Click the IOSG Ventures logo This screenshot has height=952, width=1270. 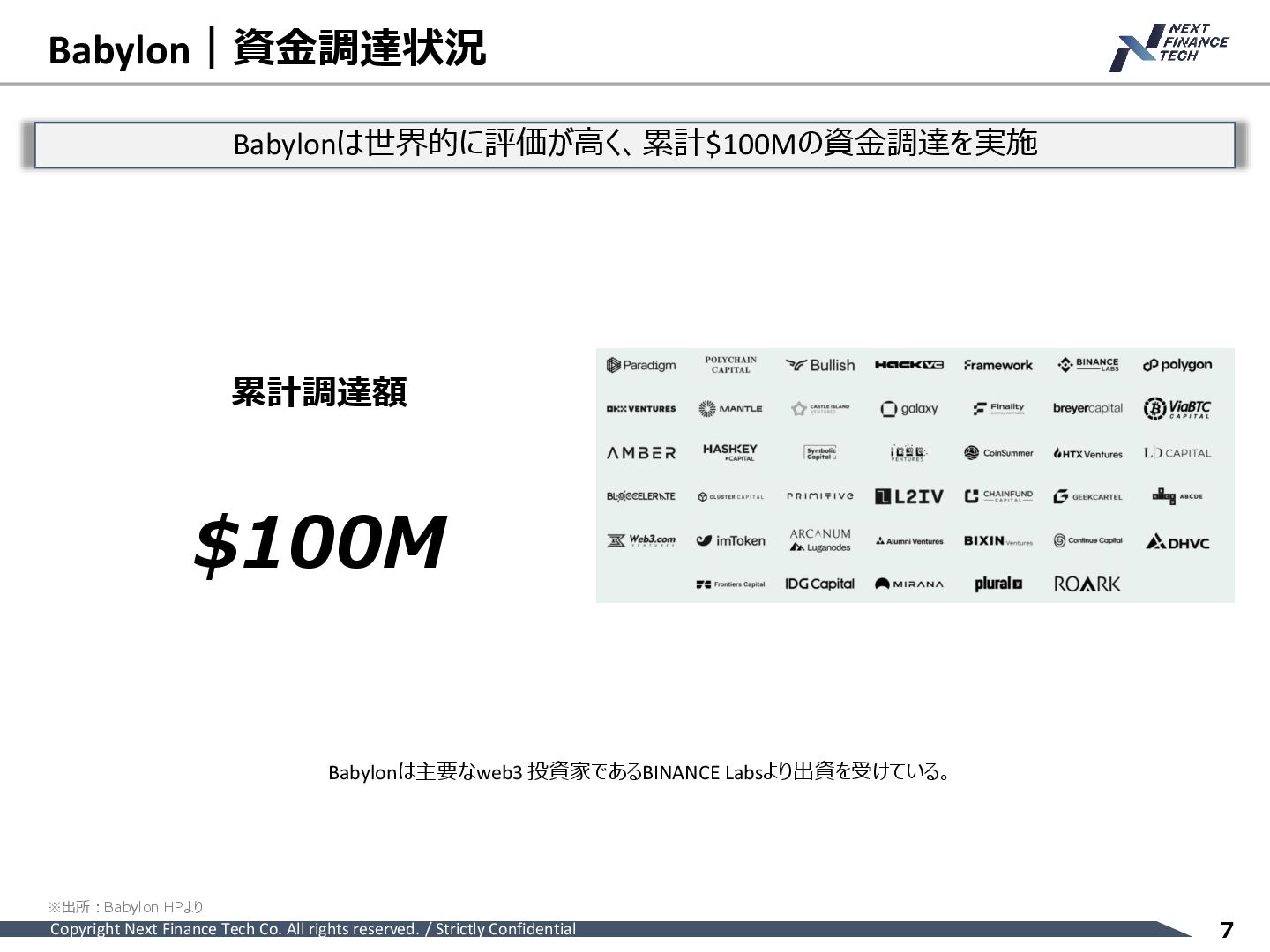point(908,453)
